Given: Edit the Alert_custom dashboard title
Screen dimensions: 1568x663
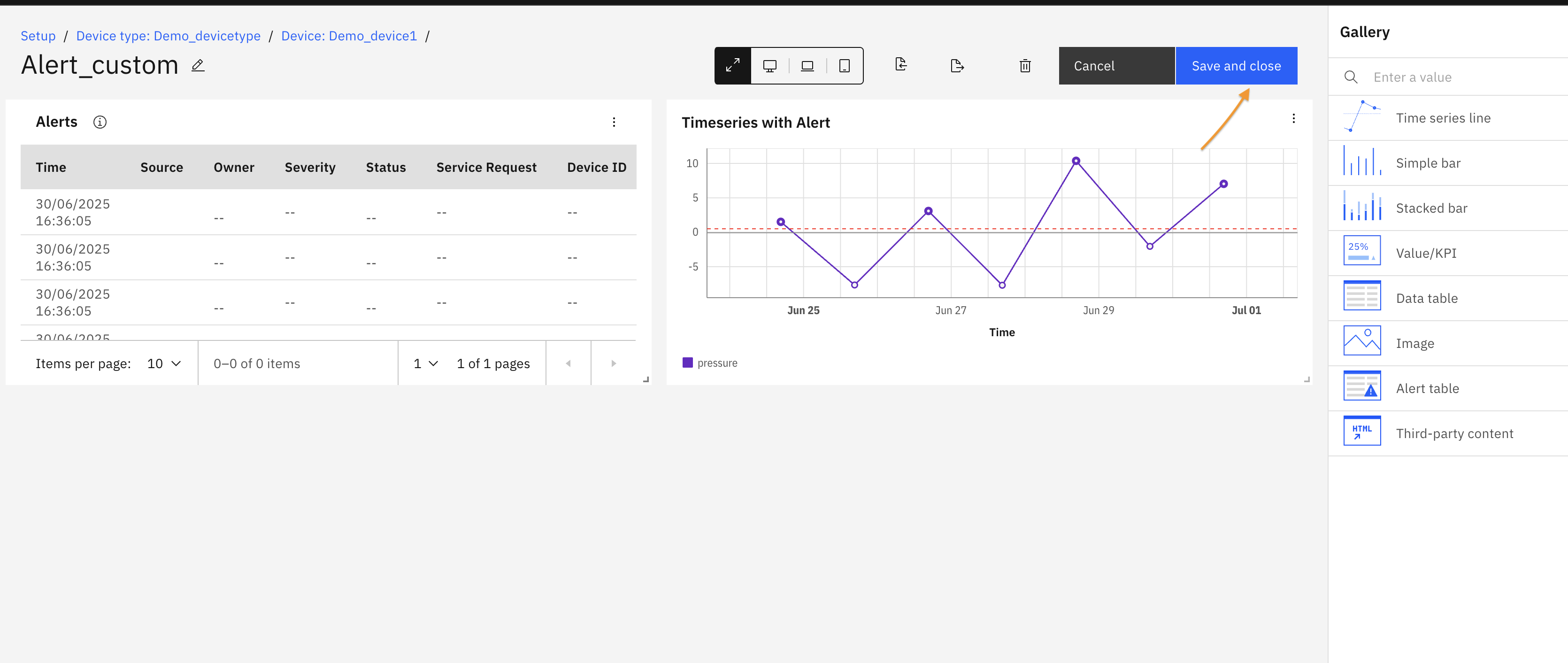Looking at the screenshot, I should coord(198,66).
